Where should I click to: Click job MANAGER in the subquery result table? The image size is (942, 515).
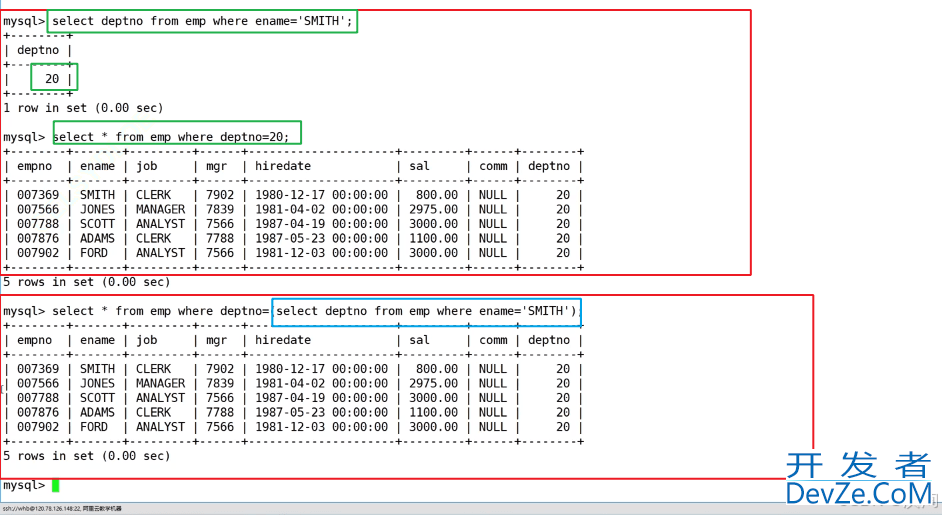[x=160, y=383]
